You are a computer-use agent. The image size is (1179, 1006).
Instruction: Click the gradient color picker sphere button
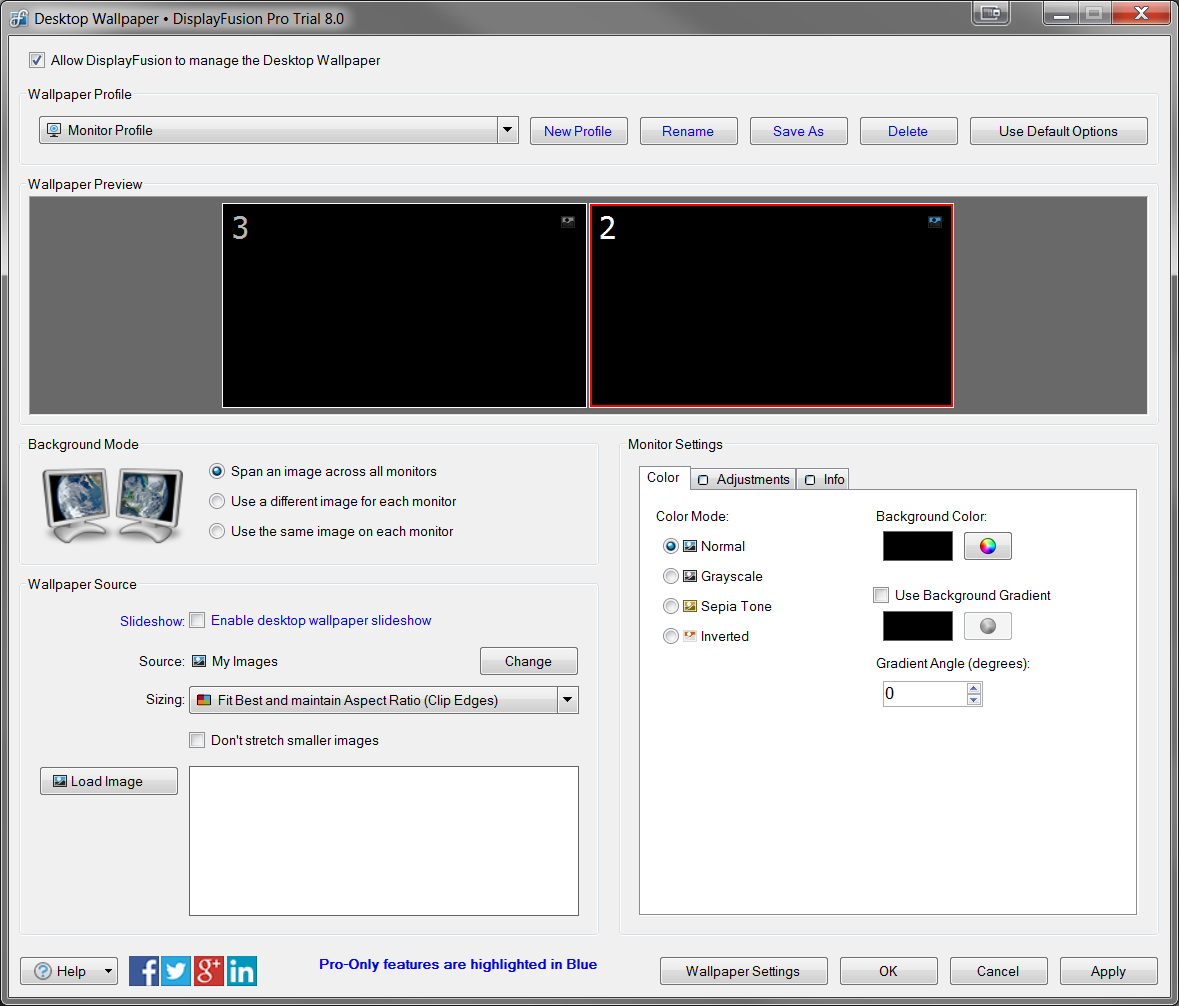987,626
